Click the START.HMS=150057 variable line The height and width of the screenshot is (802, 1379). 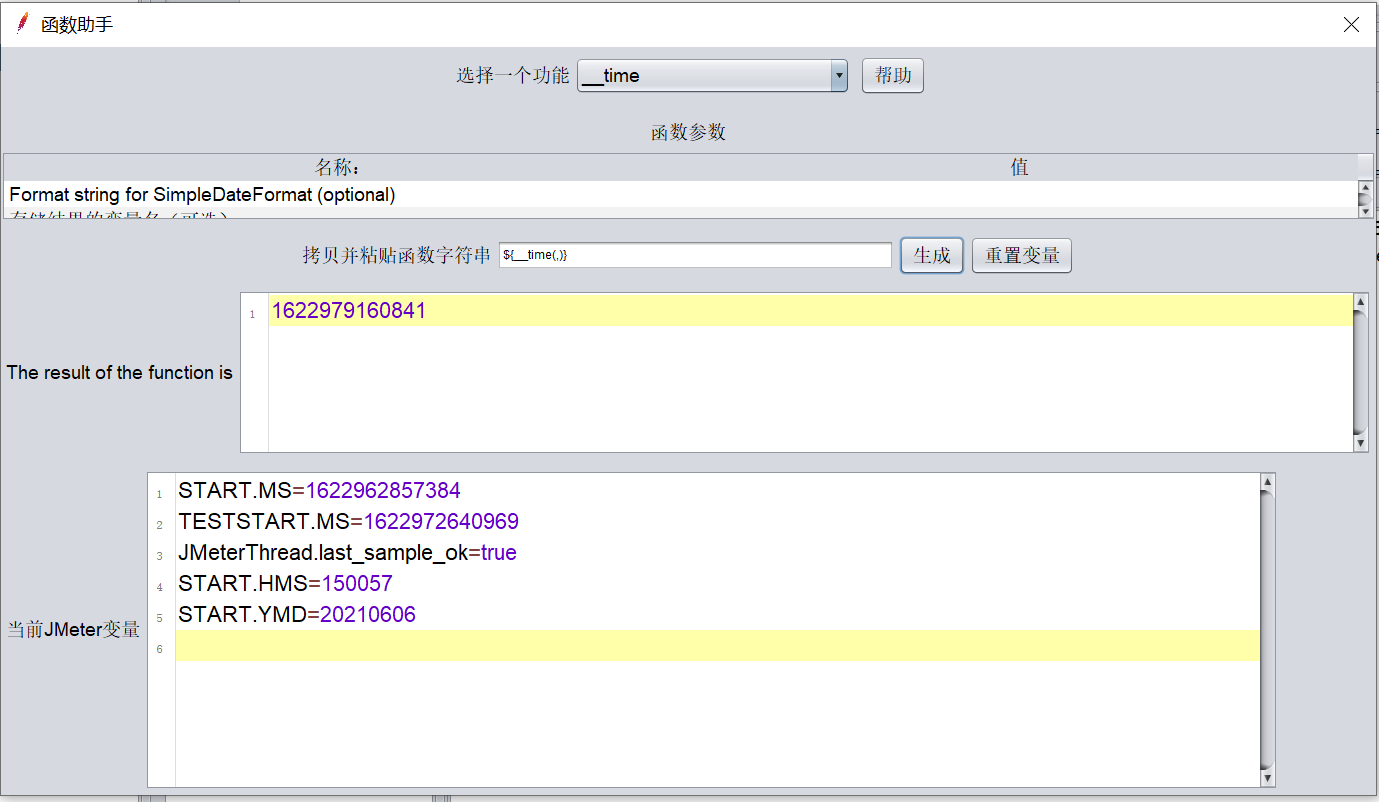point(285,584)
